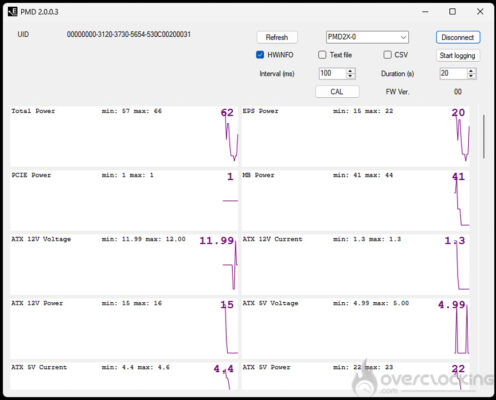Uncheck the HWINFO checkbox
This screenshot has width=496, height=400.
point(260,55)
